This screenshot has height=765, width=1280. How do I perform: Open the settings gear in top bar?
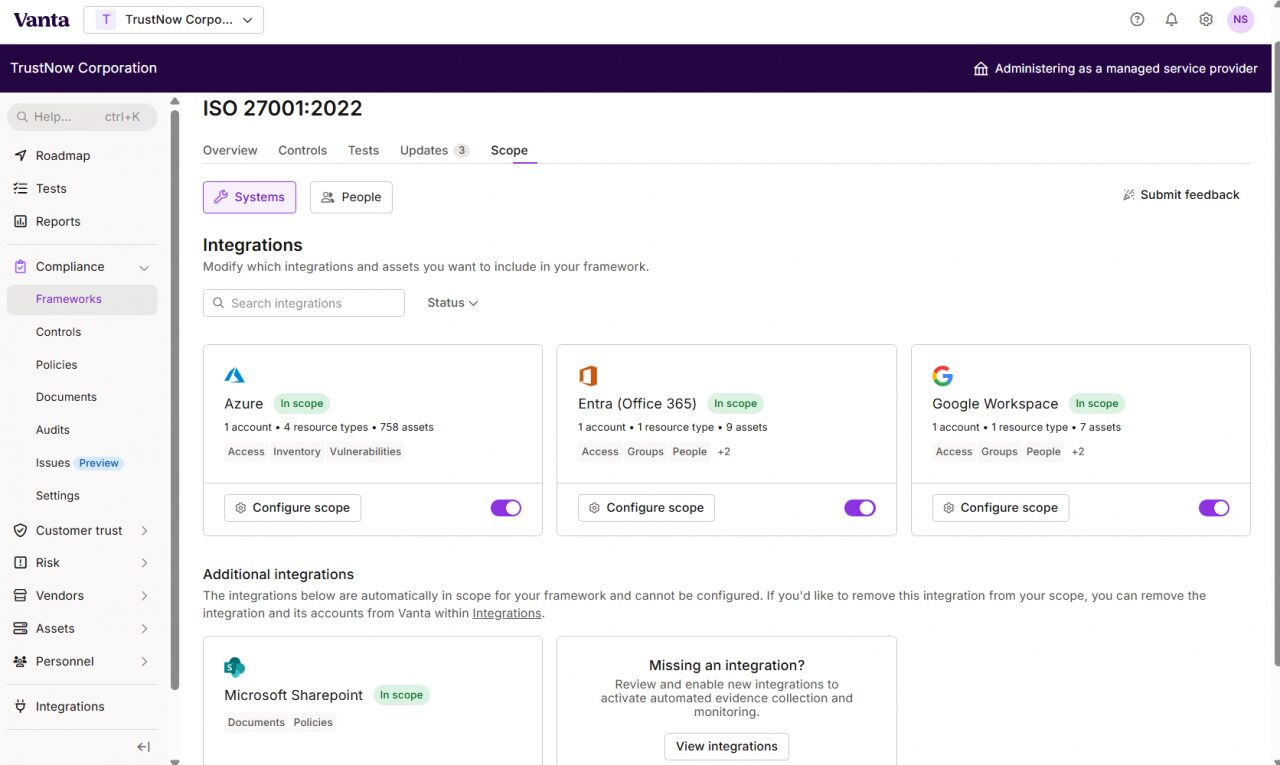1206,20
